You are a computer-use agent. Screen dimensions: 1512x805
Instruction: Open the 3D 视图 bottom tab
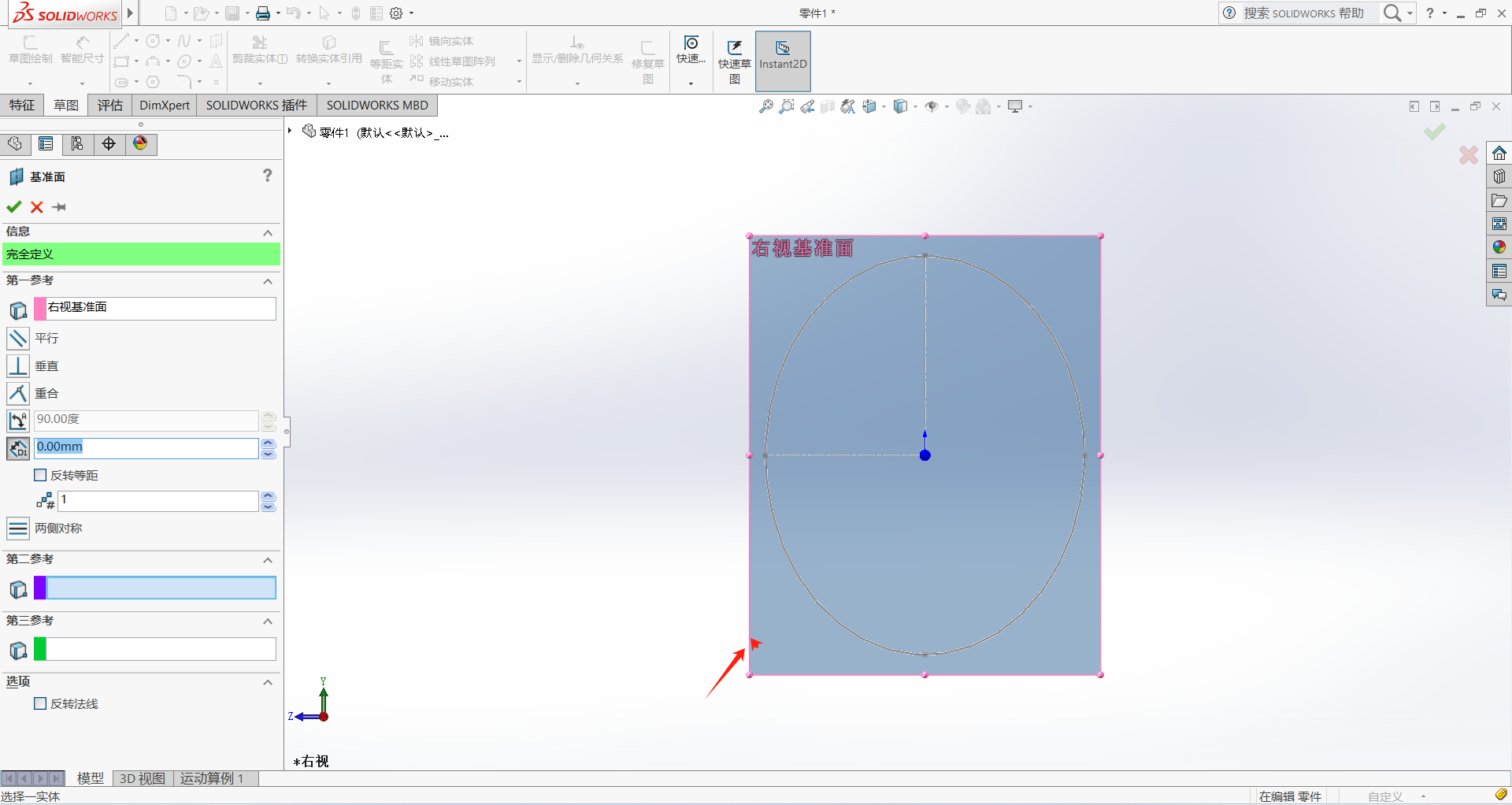tap(143, 778)
